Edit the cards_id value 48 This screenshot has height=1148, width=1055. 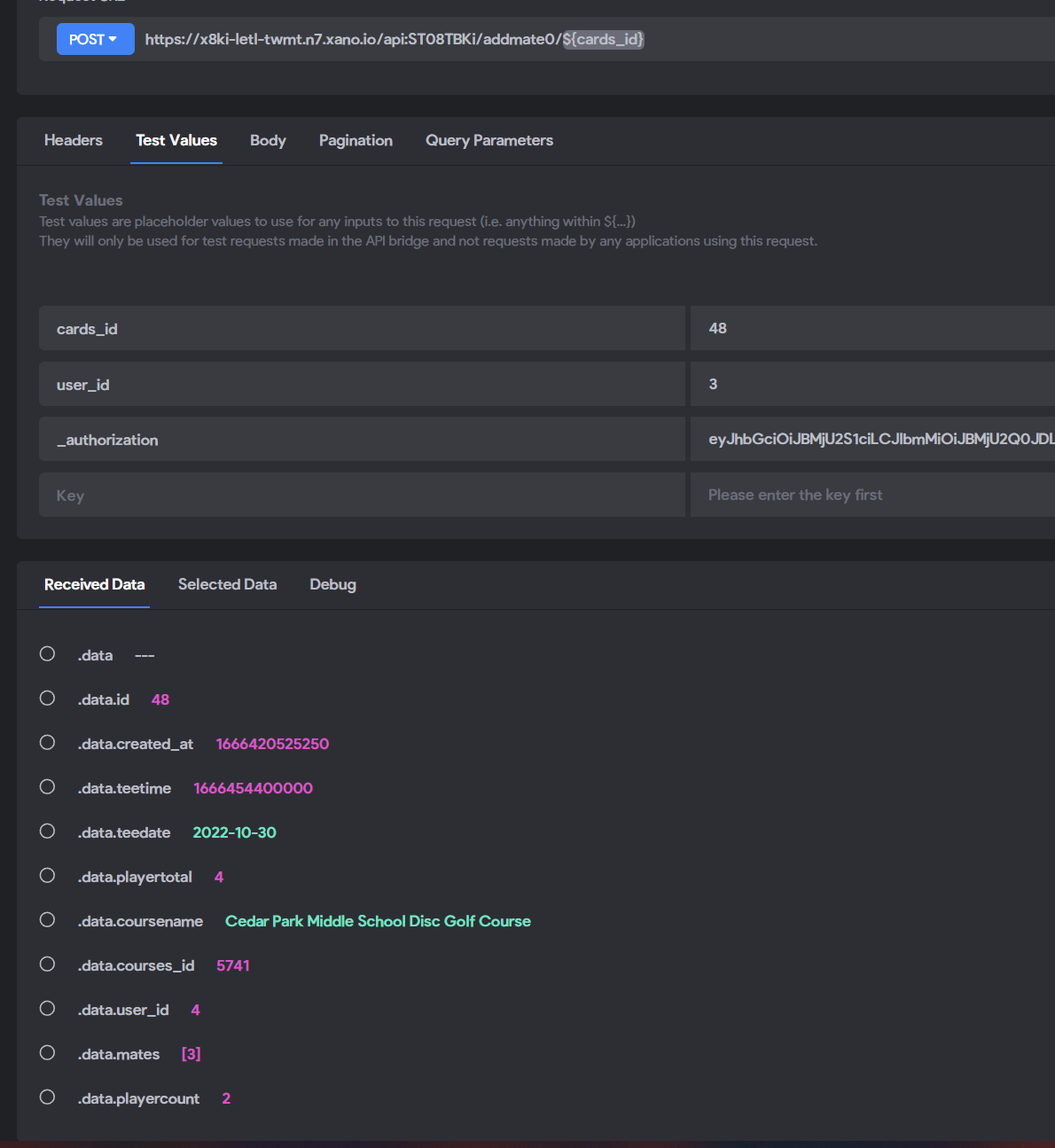coord(872,328)
